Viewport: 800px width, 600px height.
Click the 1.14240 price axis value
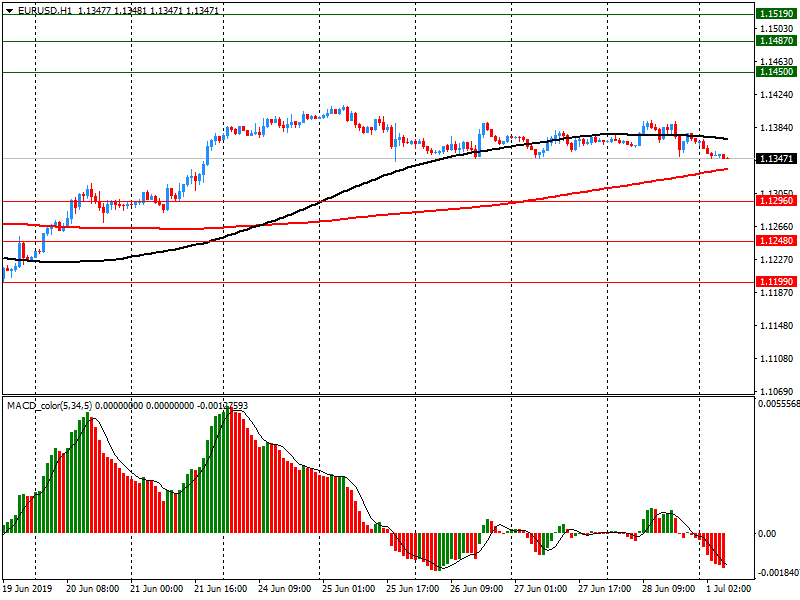click(x=777, y=94)
